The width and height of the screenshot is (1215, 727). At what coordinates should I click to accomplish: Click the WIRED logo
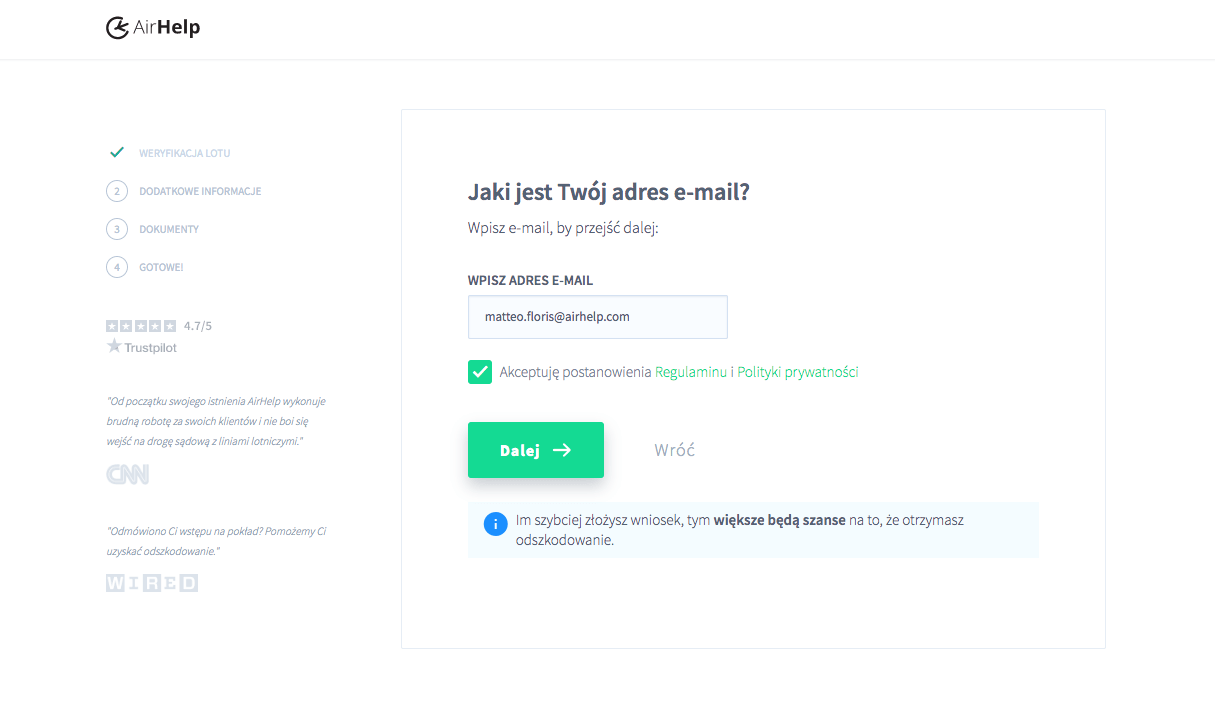pyautogui.click(x=152, y=582)
